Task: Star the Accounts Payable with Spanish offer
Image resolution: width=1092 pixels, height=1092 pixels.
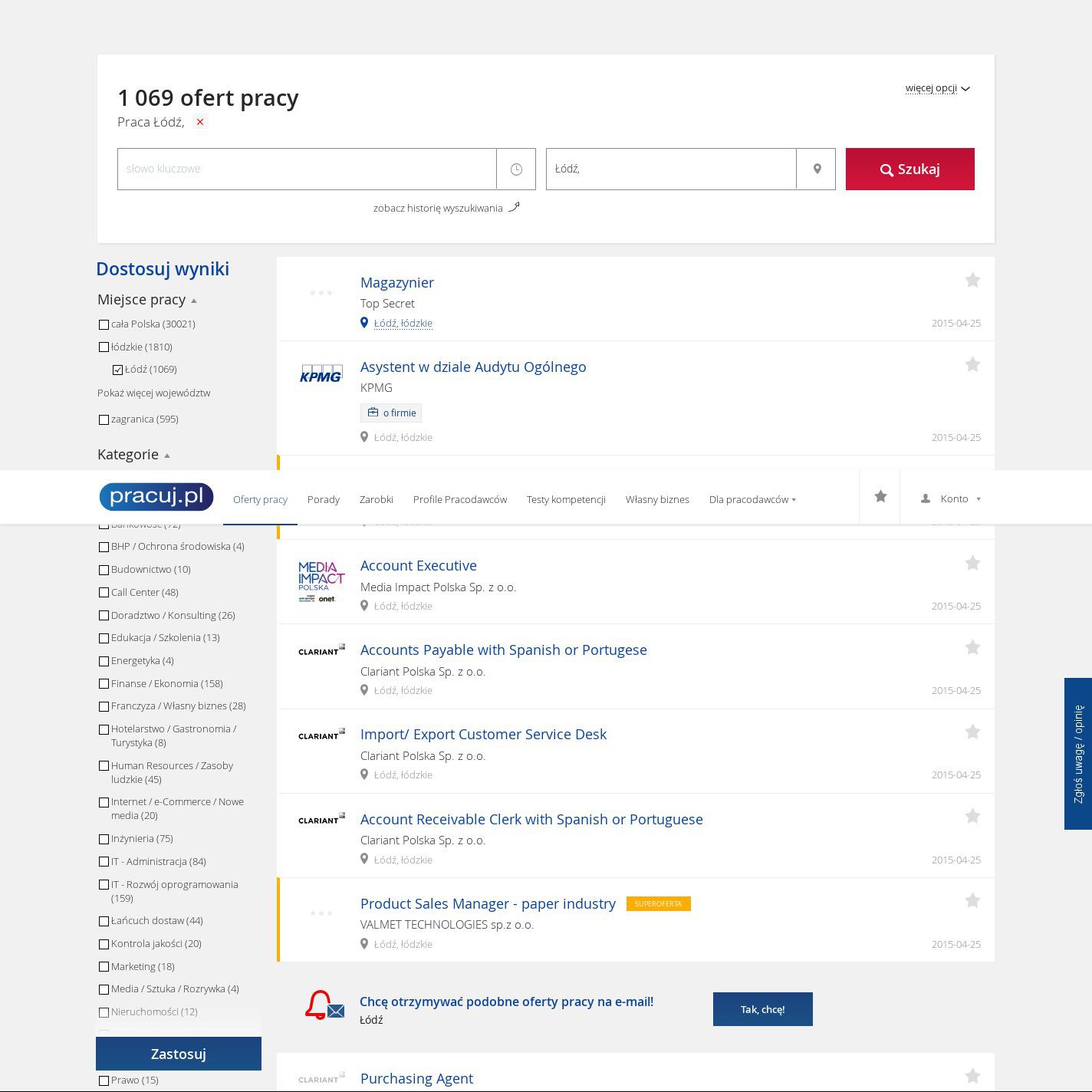Action: point(972,648)
